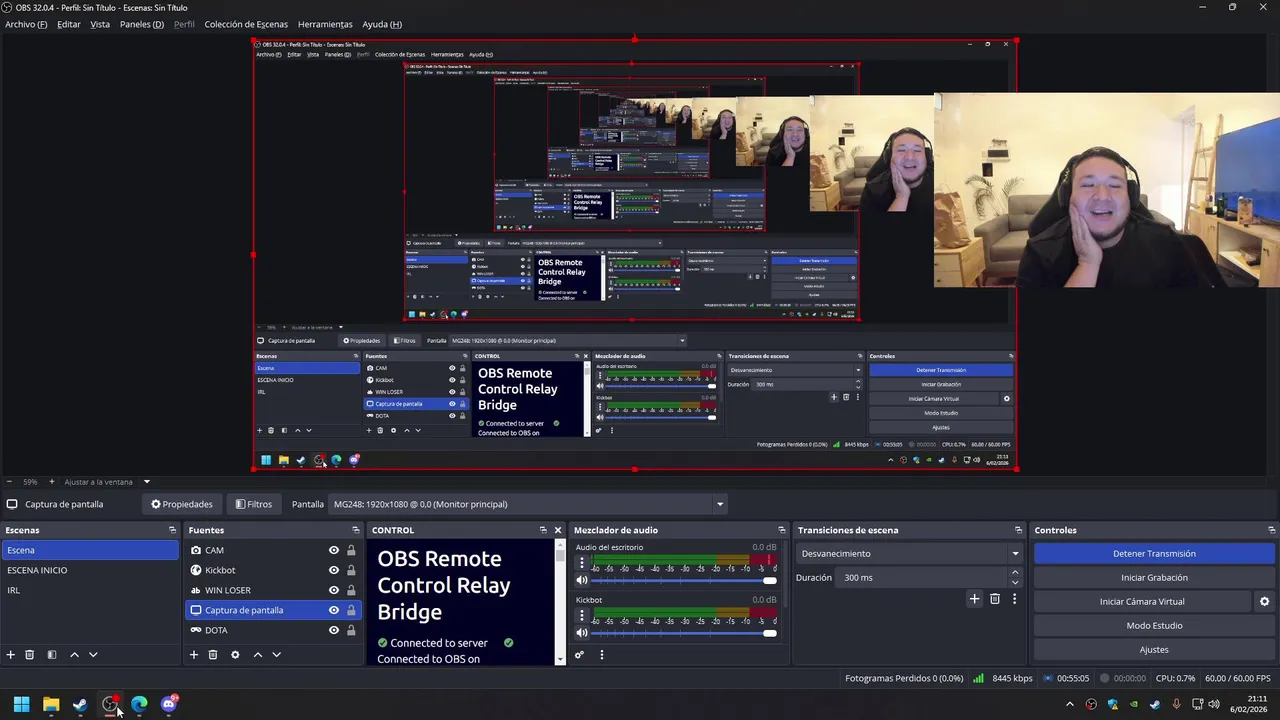Click Duración 300 ms input field
Screen dimensions: 1280x720
[x=923, y=577]
